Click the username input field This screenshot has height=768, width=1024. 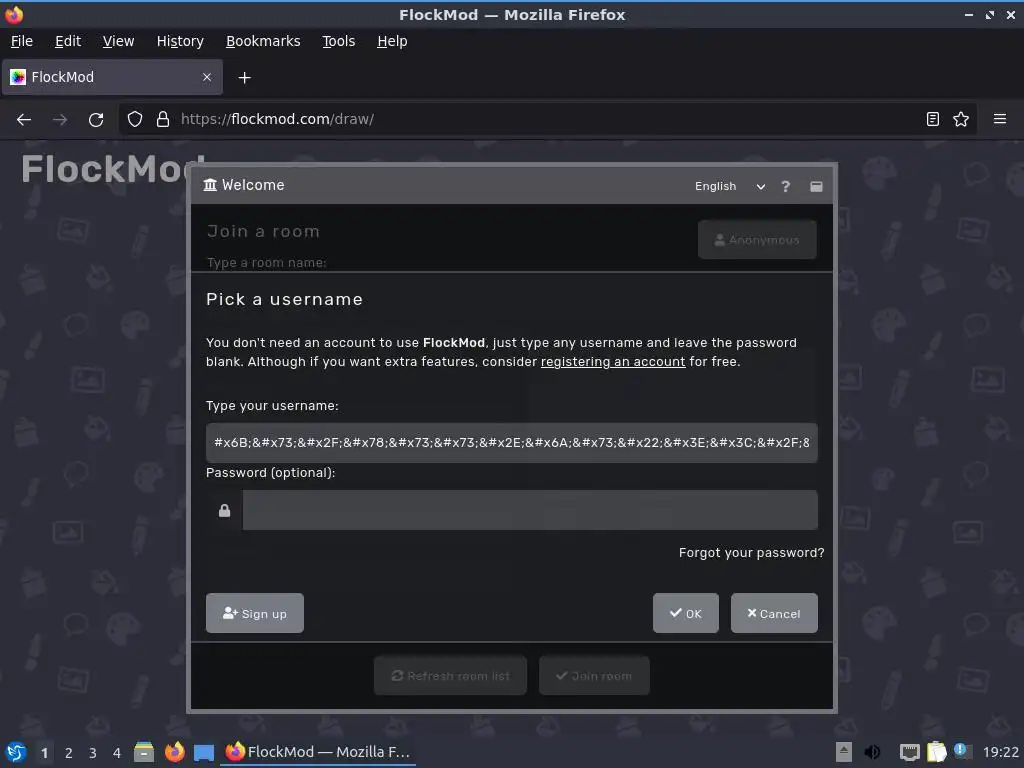point(511,443)
